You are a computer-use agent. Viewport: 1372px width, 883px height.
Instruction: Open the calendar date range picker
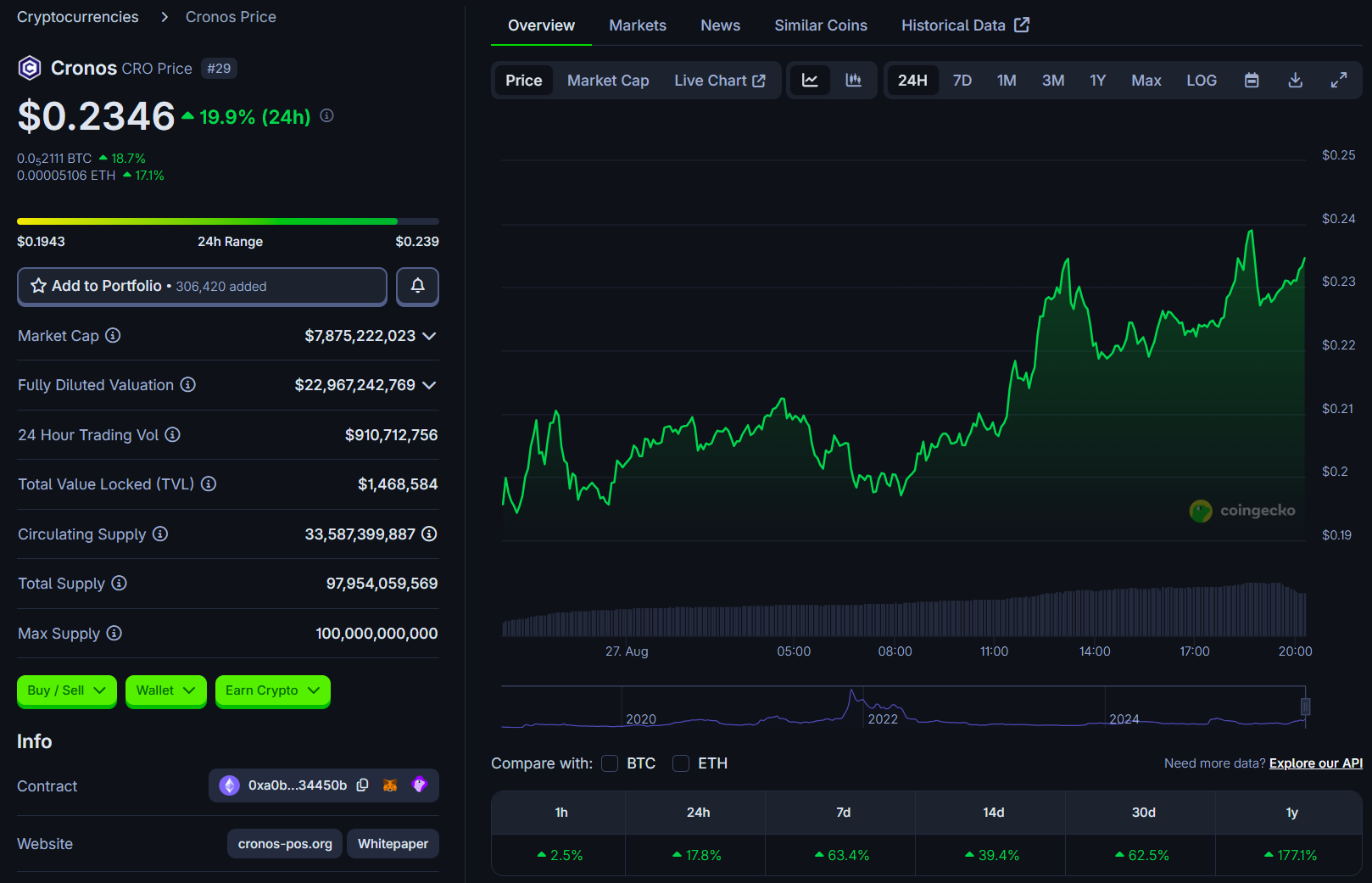point(1252,81)
